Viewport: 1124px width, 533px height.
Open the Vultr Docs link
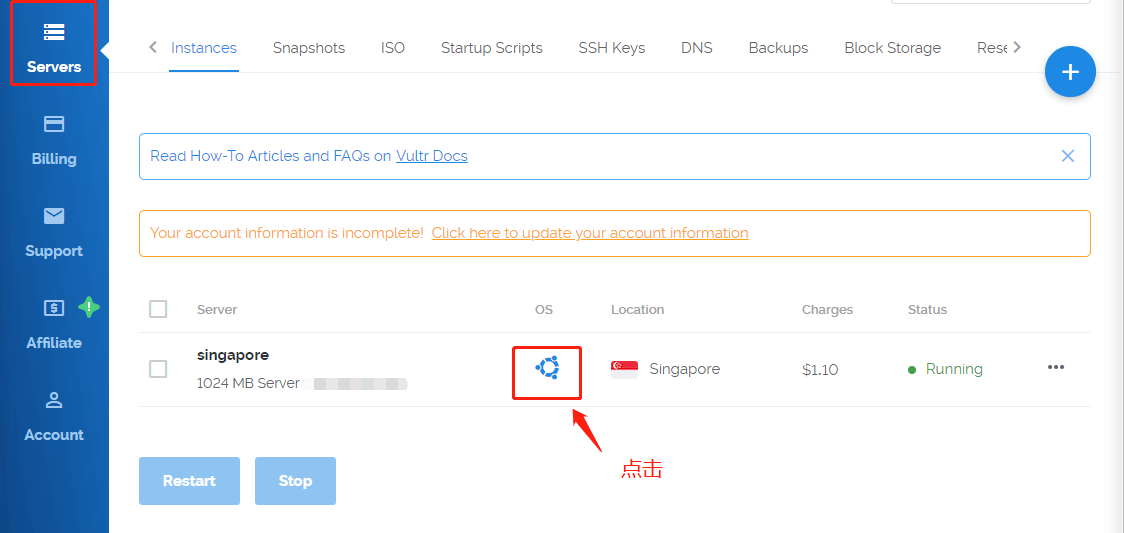pos(432,156)
